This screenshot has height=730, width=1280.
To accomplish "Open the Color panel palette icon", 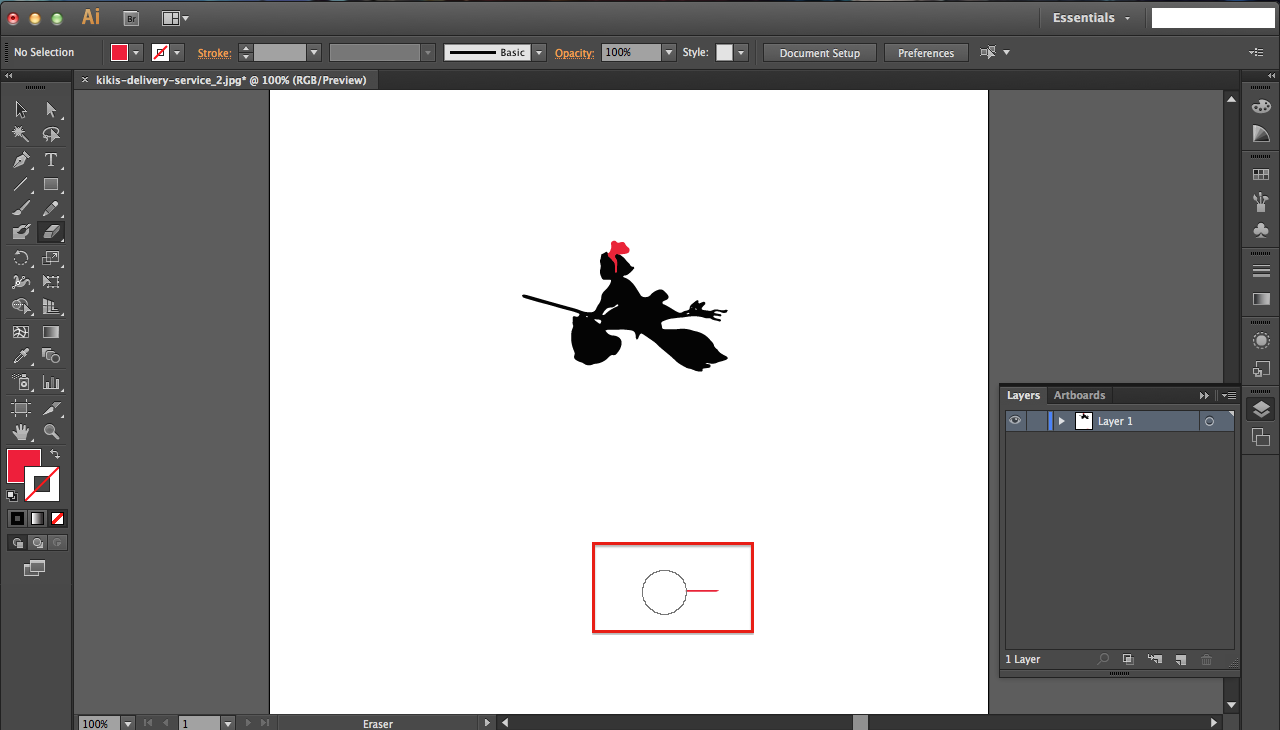I will [1261, 106].
